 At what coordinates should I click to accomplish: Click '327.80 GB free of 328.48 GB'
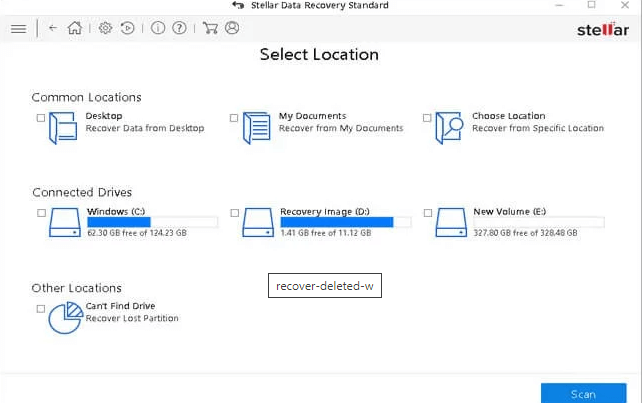(x=526, y=233)
